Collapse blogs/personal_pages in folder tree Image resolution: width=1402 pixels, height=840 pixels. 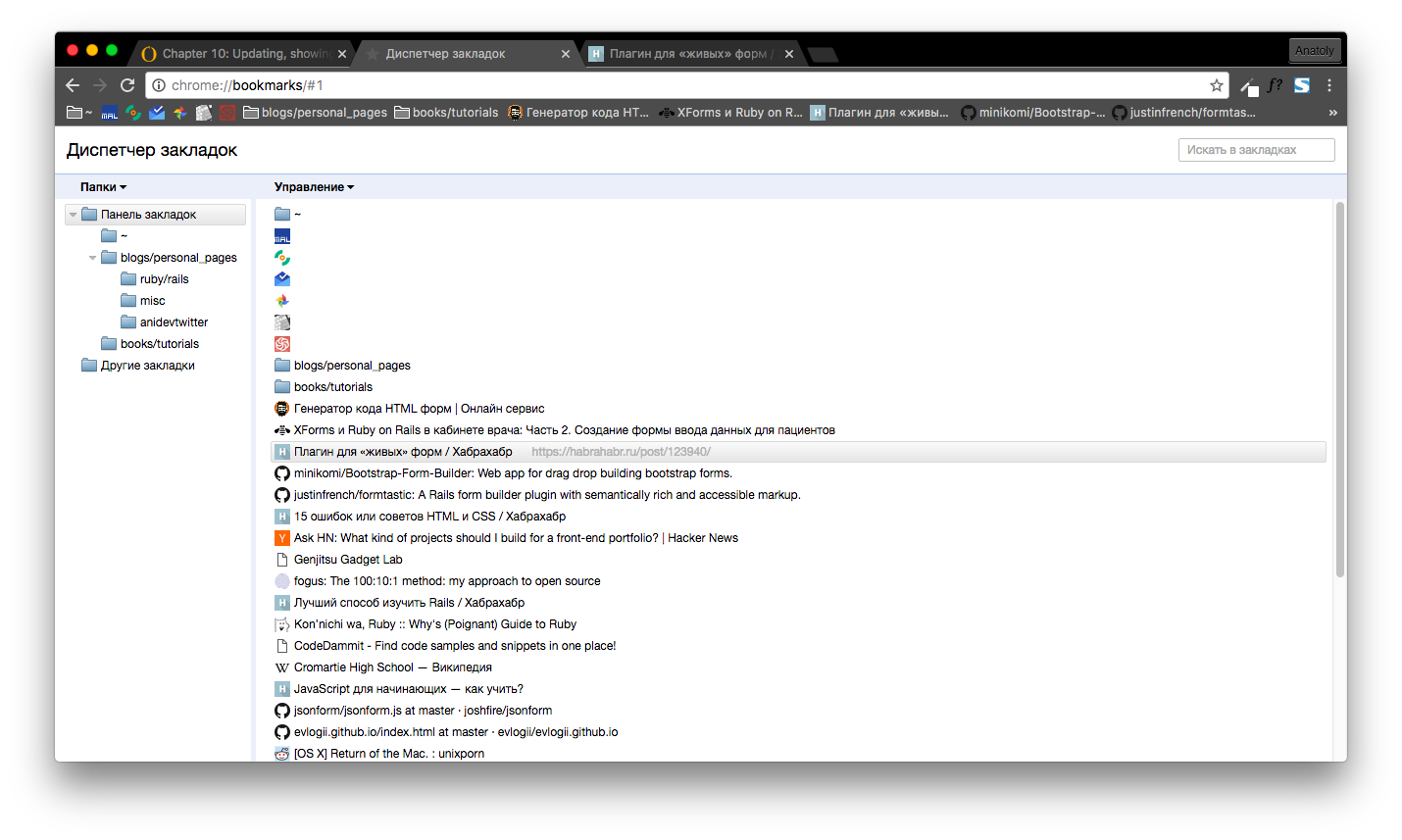point(92,258)
